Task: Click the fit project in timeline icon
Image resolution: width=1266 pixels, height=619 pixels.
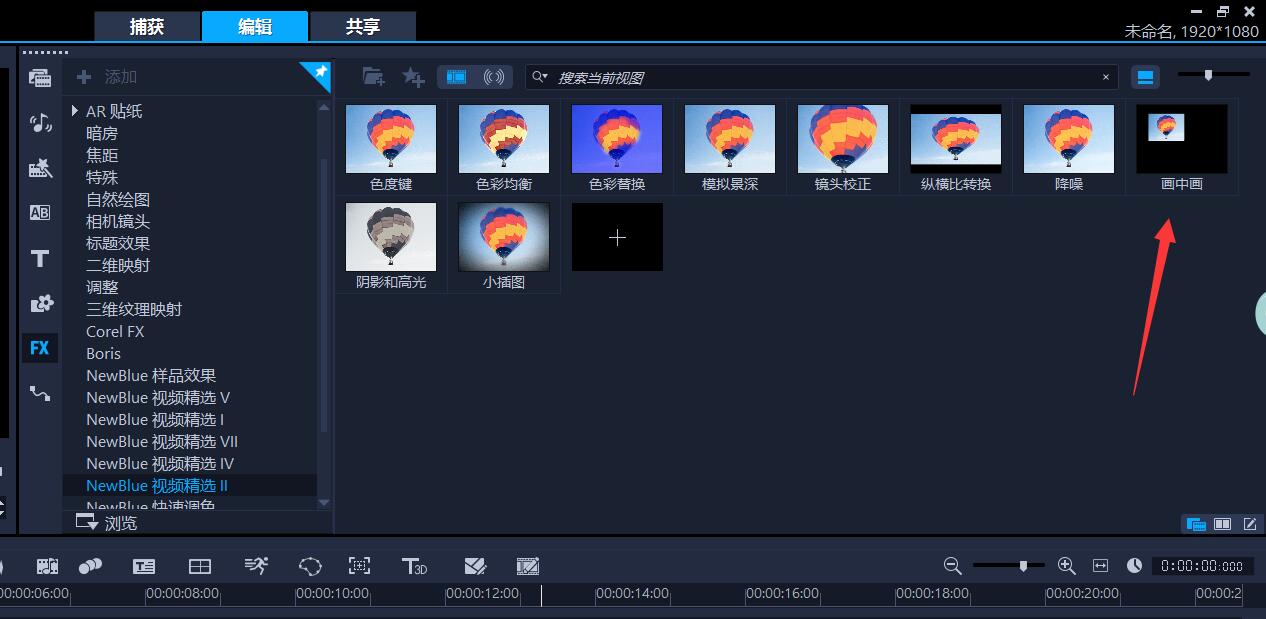Action: pyautogui.click(x=1100, y=566)
